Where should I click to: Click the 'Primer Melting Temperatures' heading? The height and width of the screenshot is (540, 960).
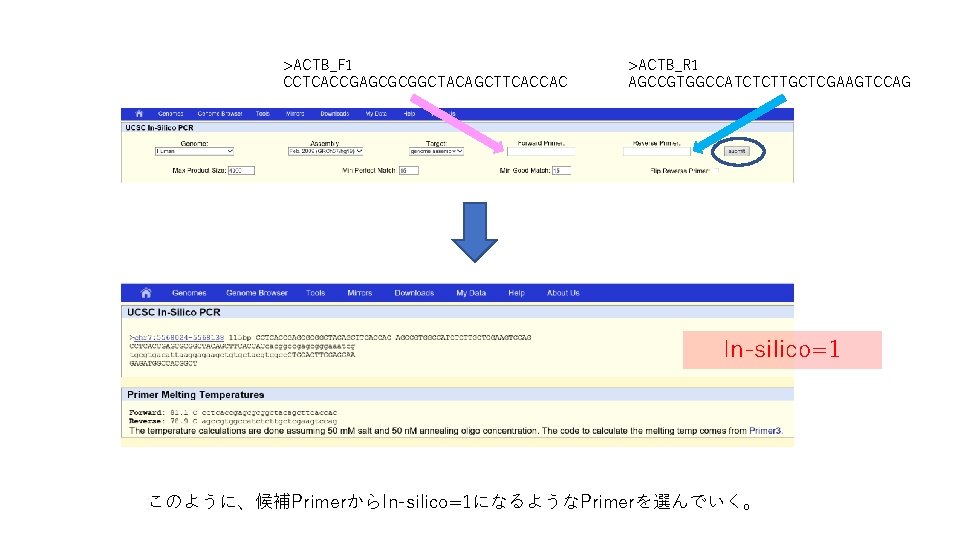pyautogui.click(x=195, y=395)
